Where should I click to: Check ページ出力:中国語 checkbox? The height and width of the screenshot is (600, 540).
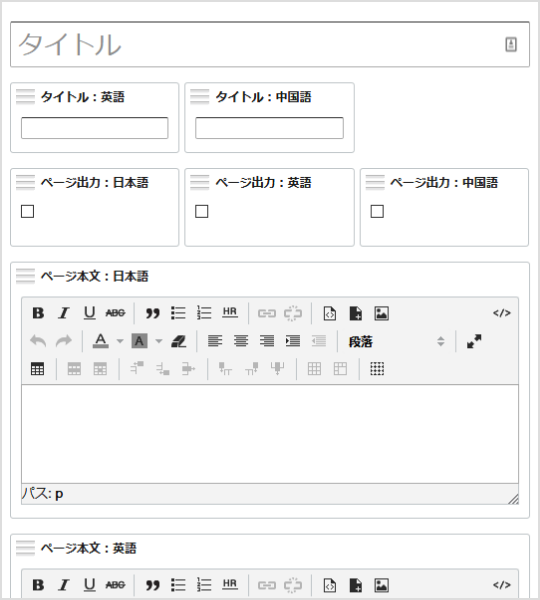pos(377,211)
